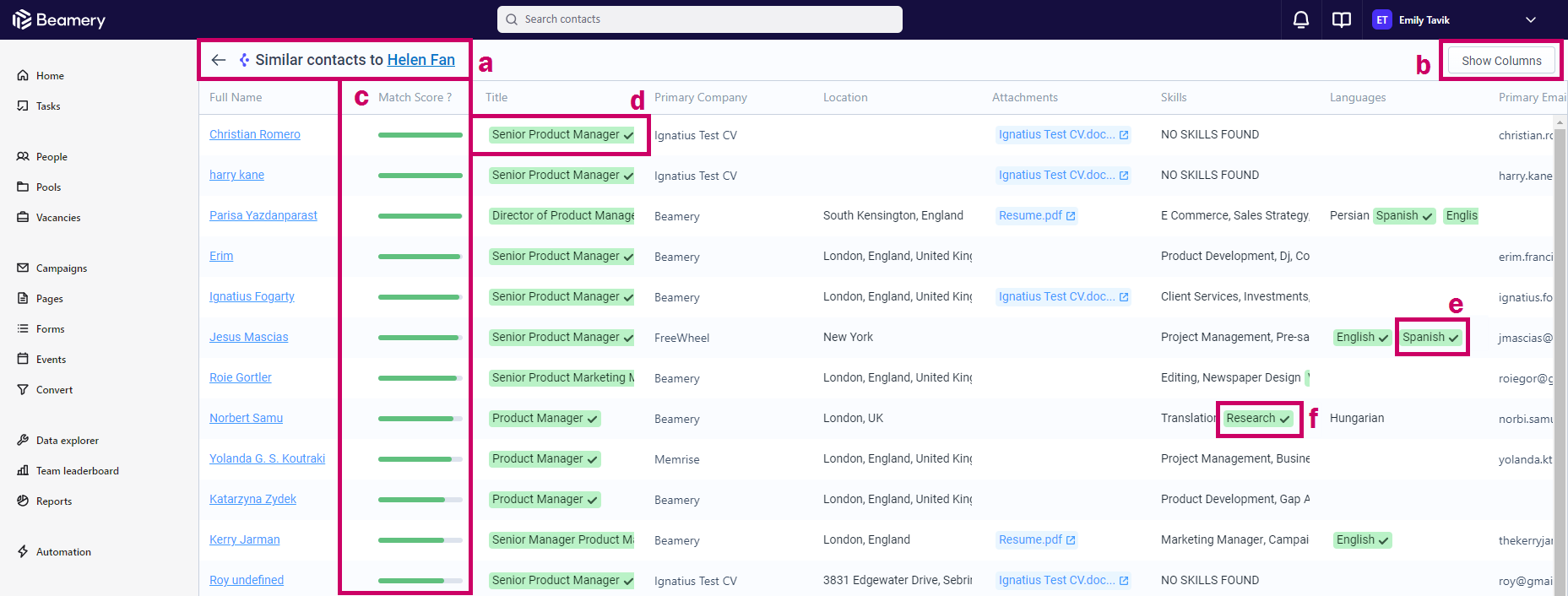Open Norbert Samu's contact

tap(246, 418)
